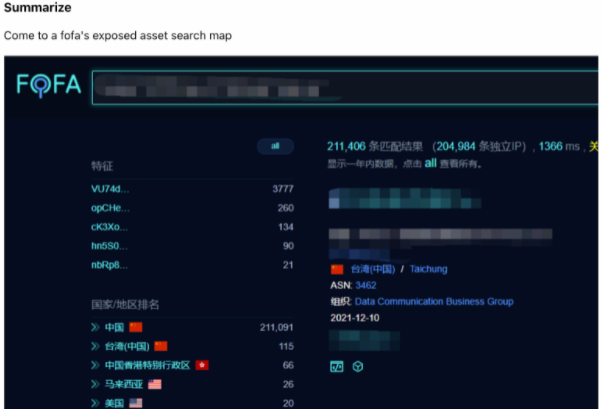The width and height of the screenshot is (602, 412).
Task: Click the 115 count for 台湾(中国)
Action: tap(286, 346)
